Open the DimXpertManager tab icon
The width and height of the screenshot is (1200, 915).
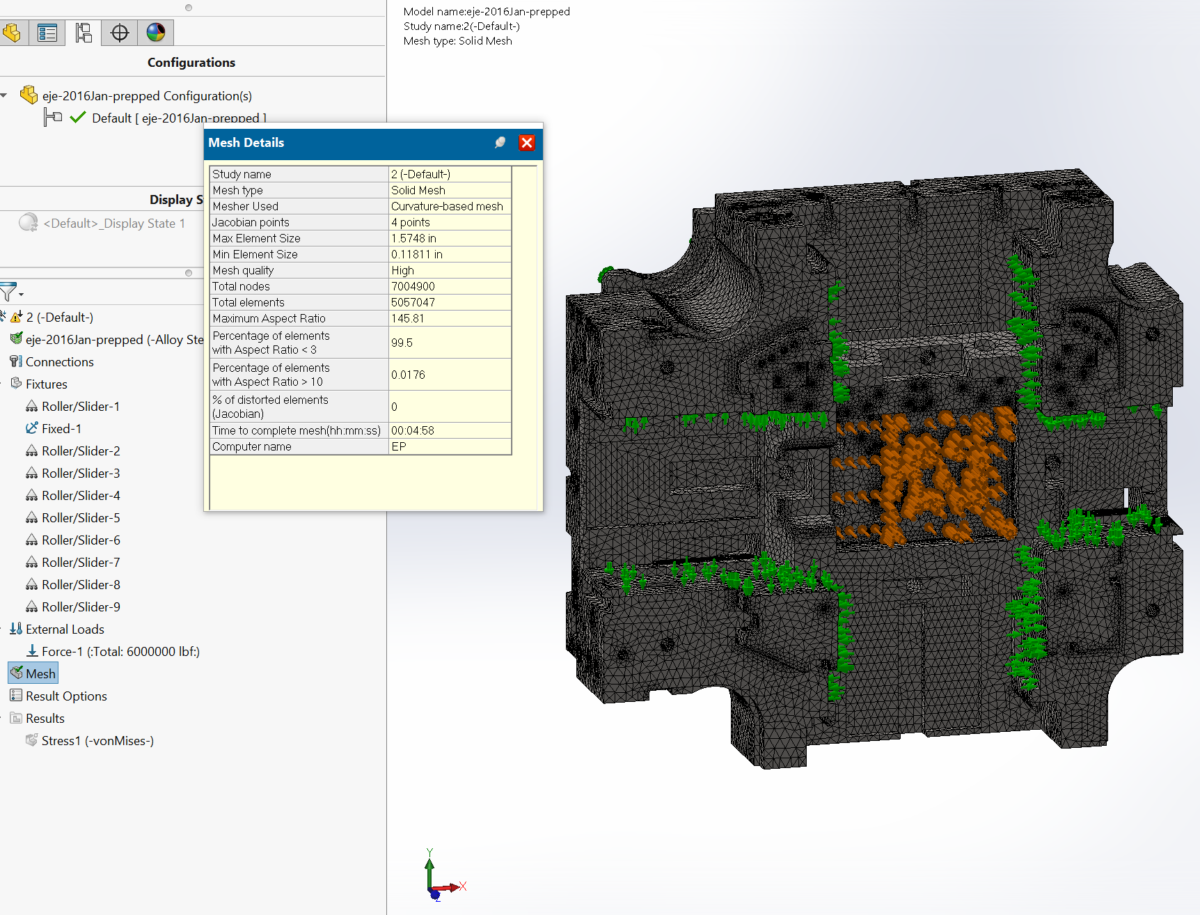(119, 32)
